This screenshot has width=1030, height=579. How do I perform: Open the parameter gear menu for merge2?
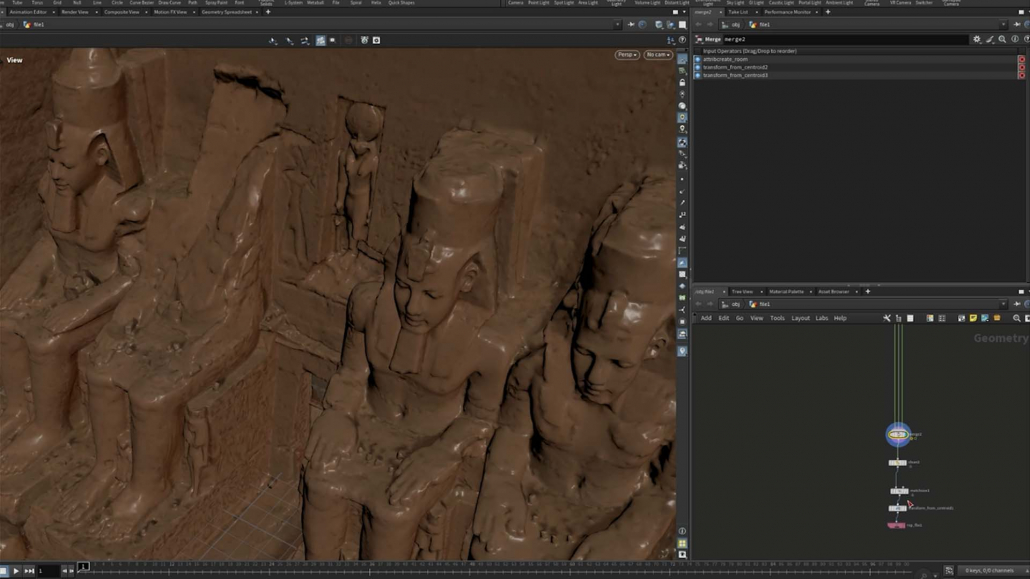click(x=977, y=39)
